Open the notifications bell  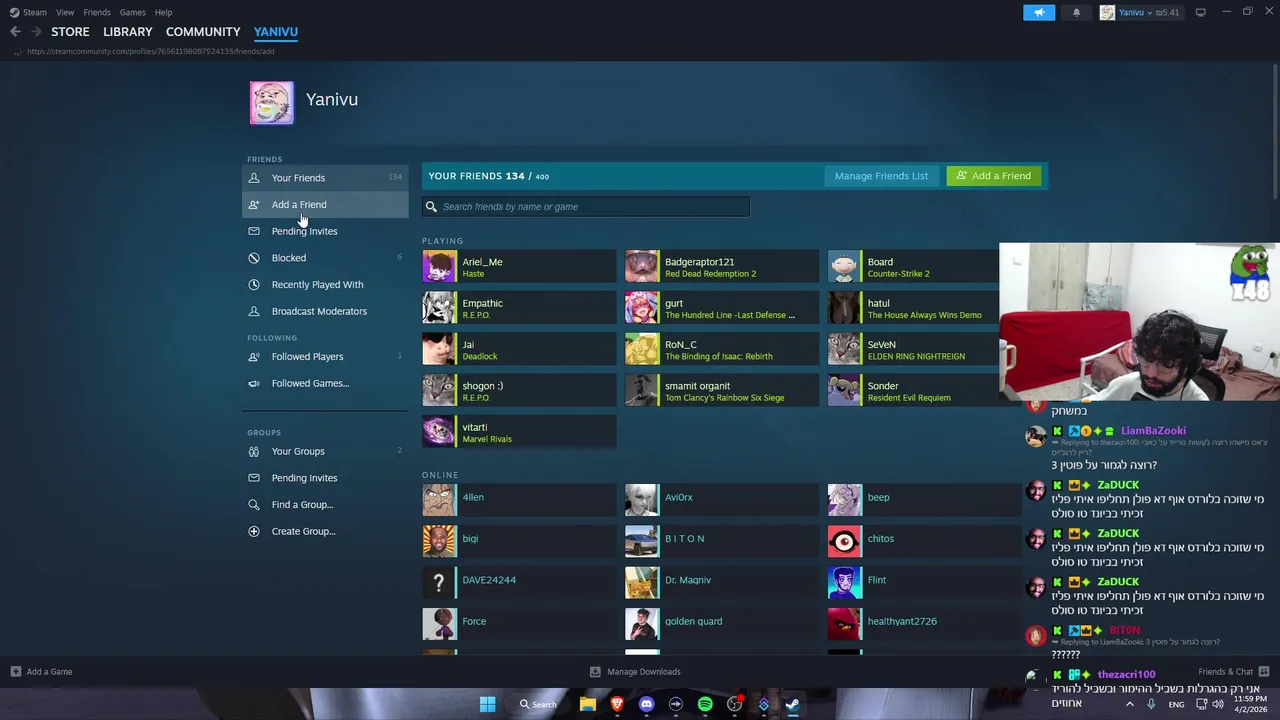click(x=1076, y=12)
